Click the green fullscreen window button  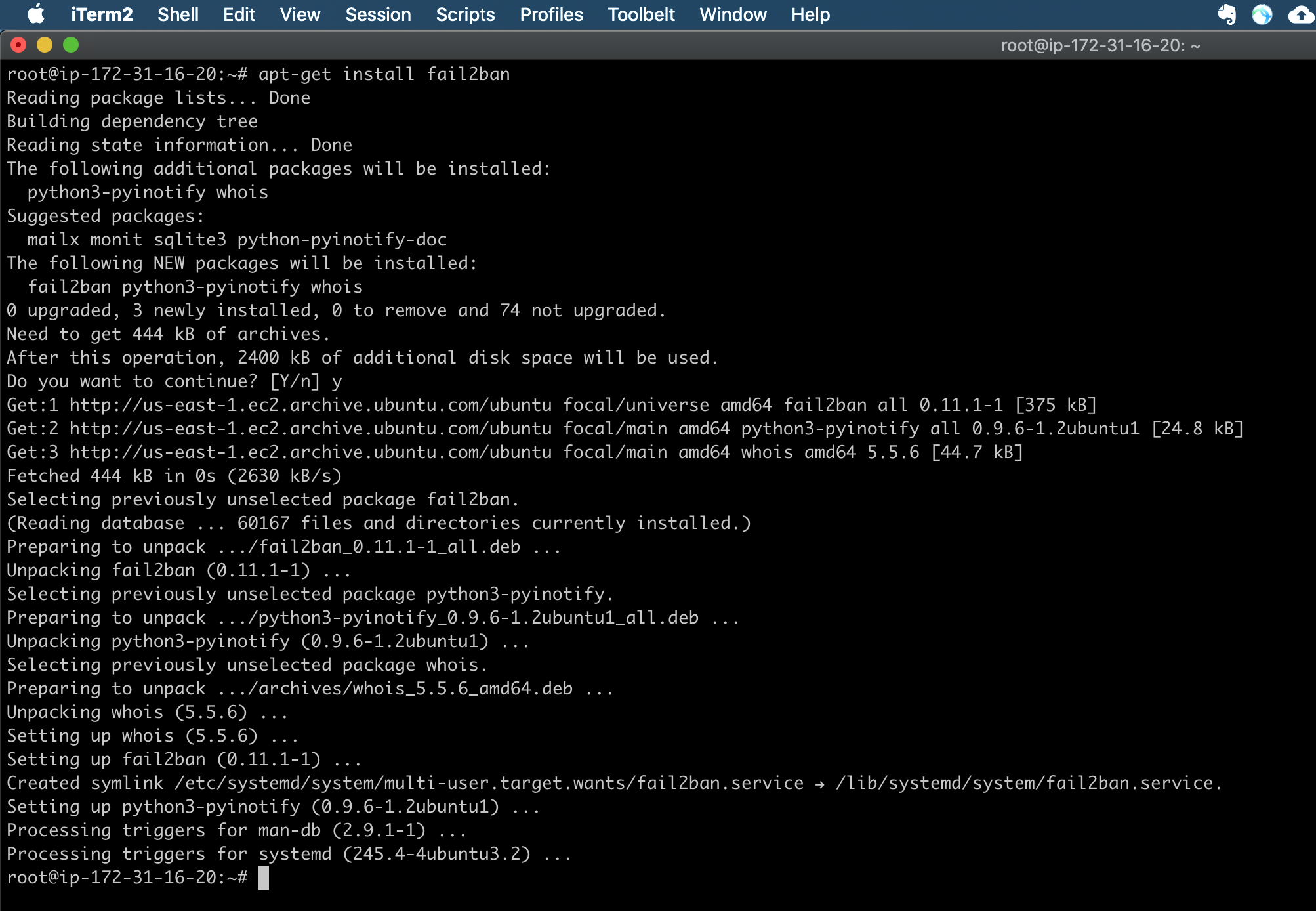coord(71,45)
